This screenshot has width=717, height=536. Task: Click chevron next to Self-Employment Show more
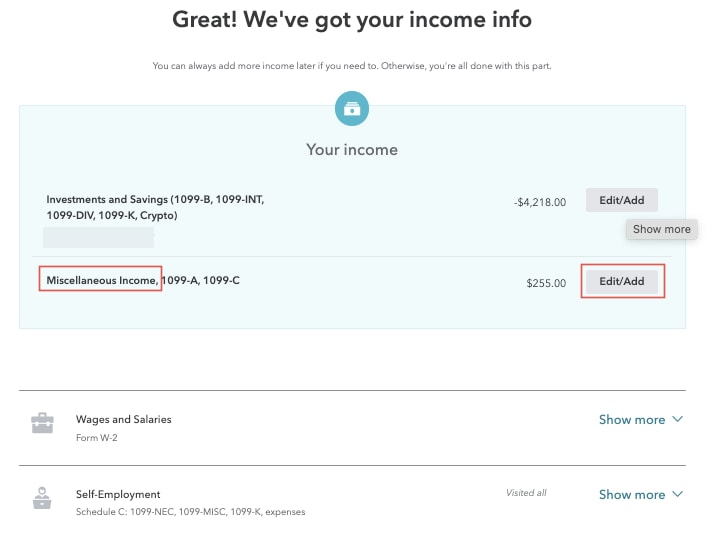[x=678, y=494]
